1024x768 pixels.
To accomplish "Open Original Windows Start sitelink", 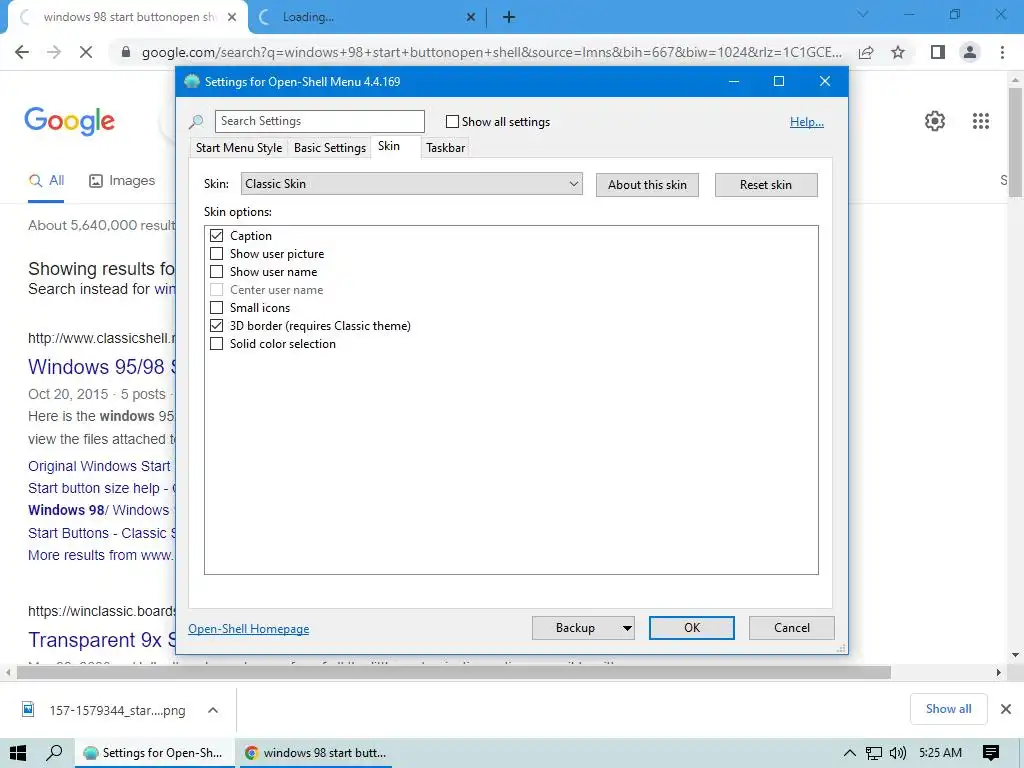I will [99, 466].
